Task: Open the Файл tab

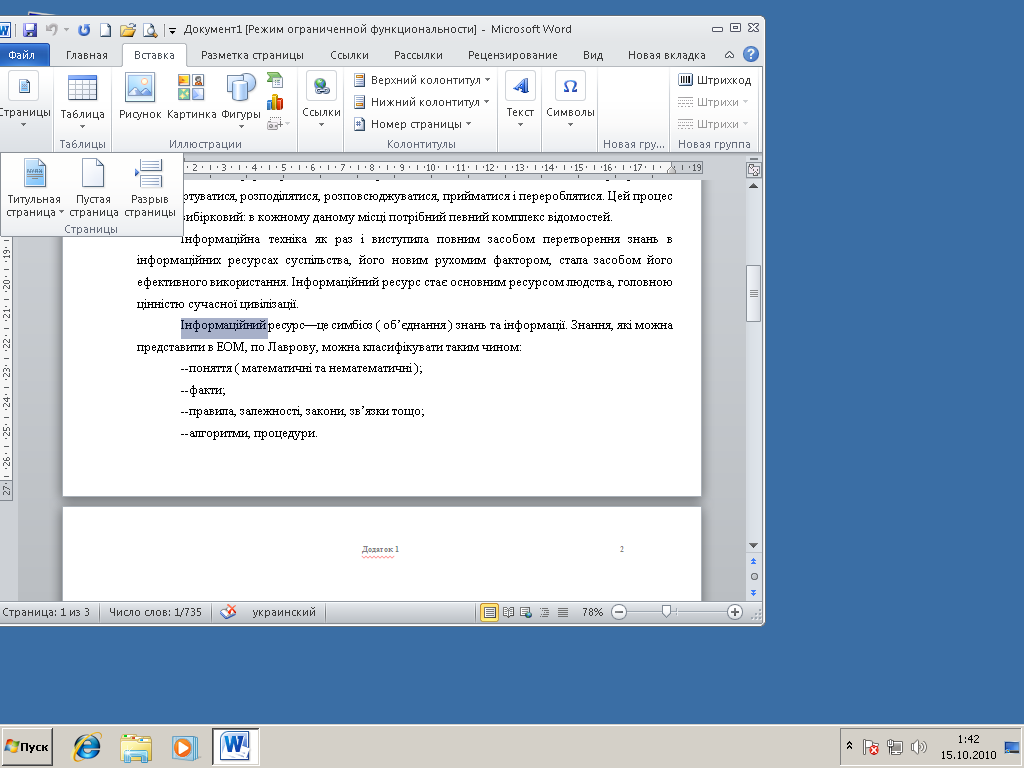Action: click(x=22, y=55)
